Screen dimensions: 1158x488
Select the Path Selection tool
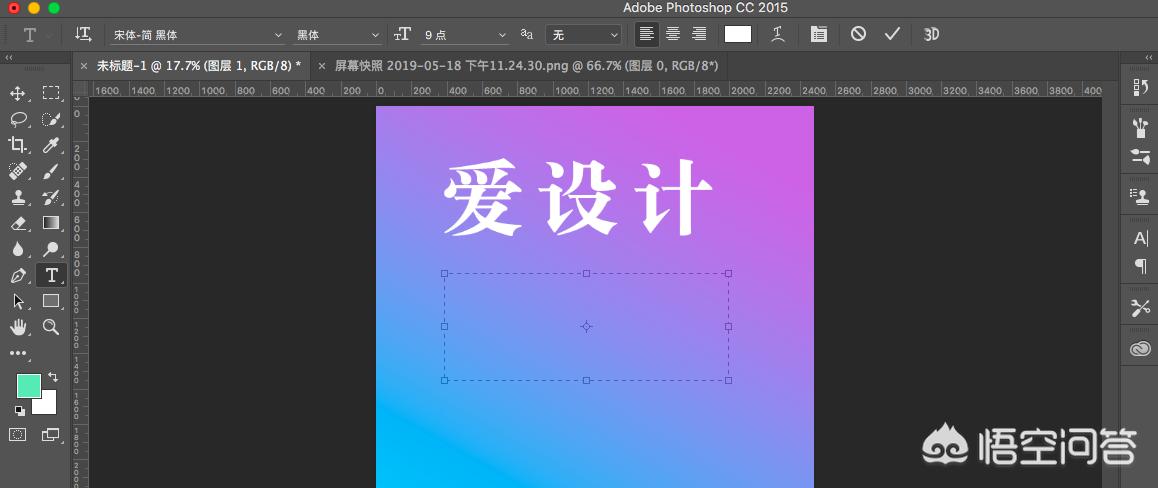(x=18, y=301)
